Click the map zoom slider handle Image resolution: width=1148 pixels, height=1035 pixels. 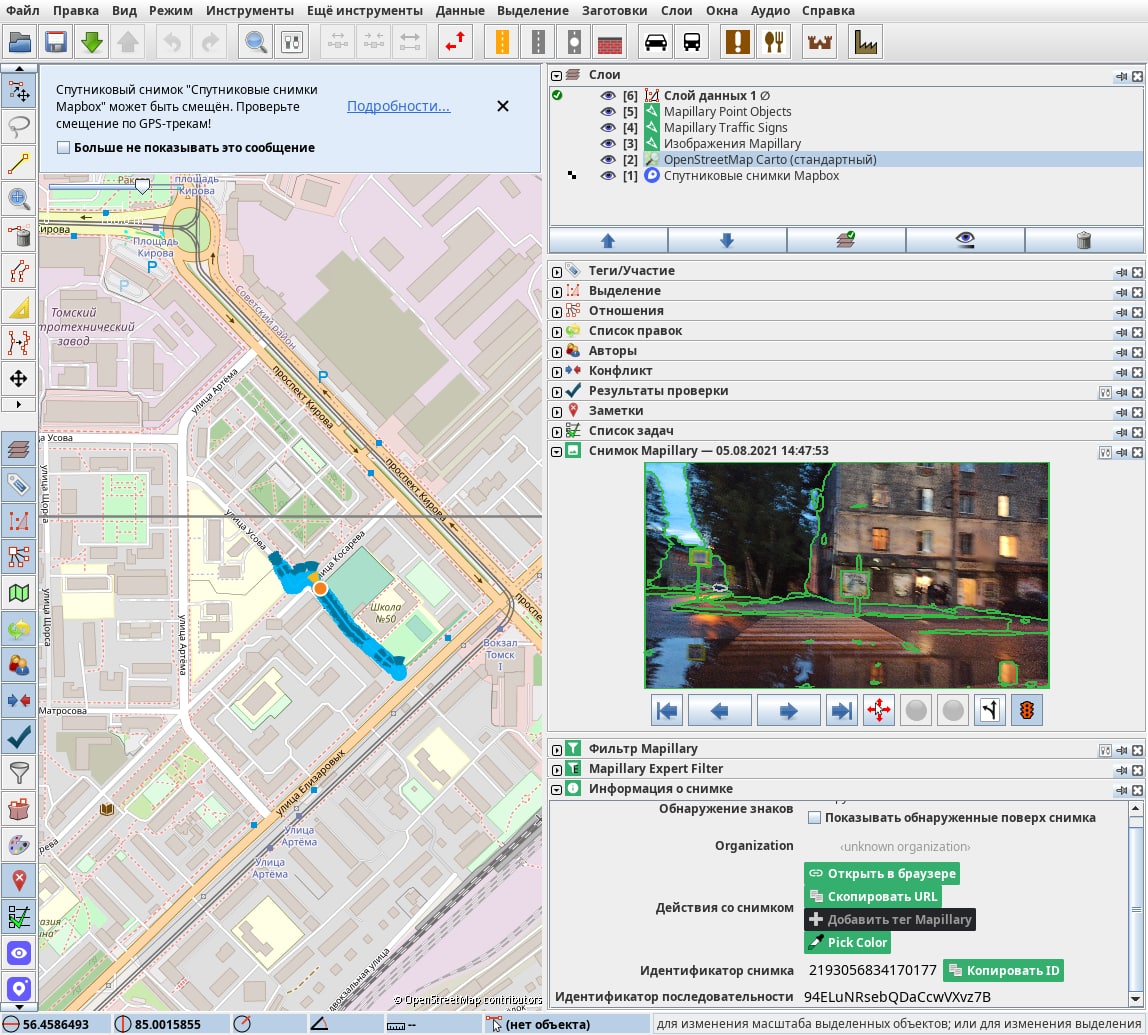click(x=143, y=186)
